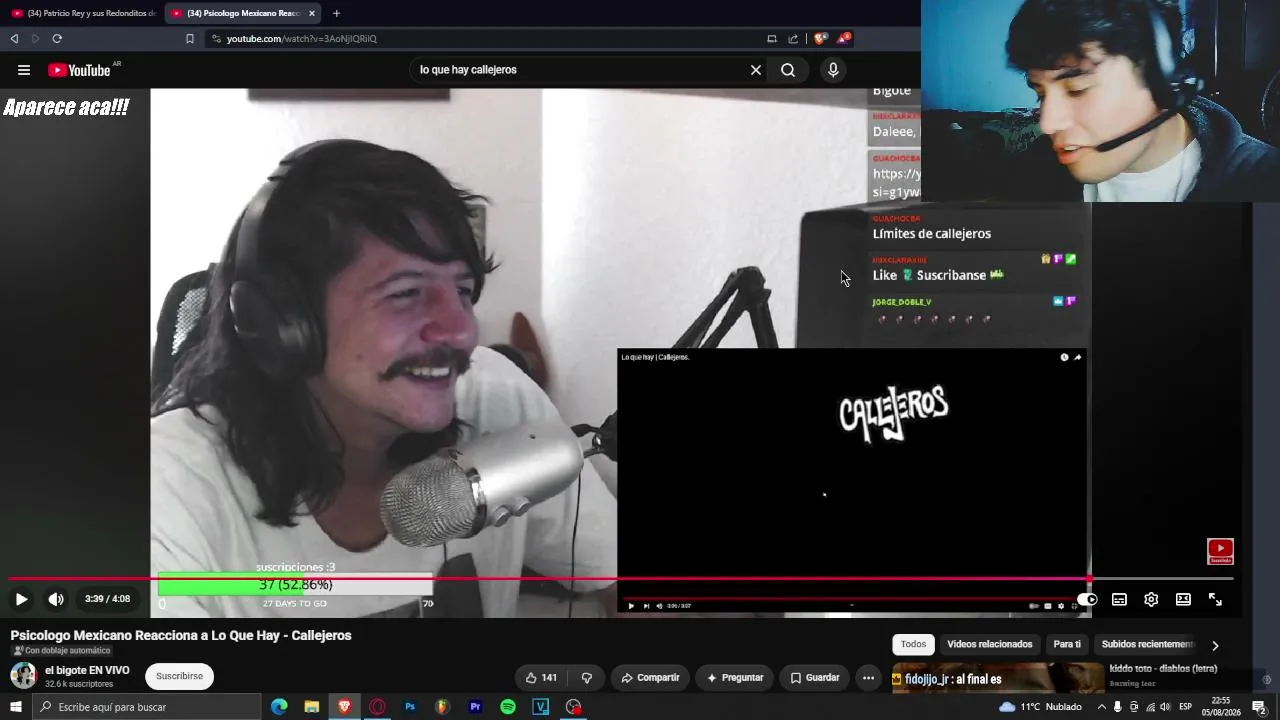Open Spotify from the taskbar
This screenshot has height=720, width=1280.
click(508, 707)
